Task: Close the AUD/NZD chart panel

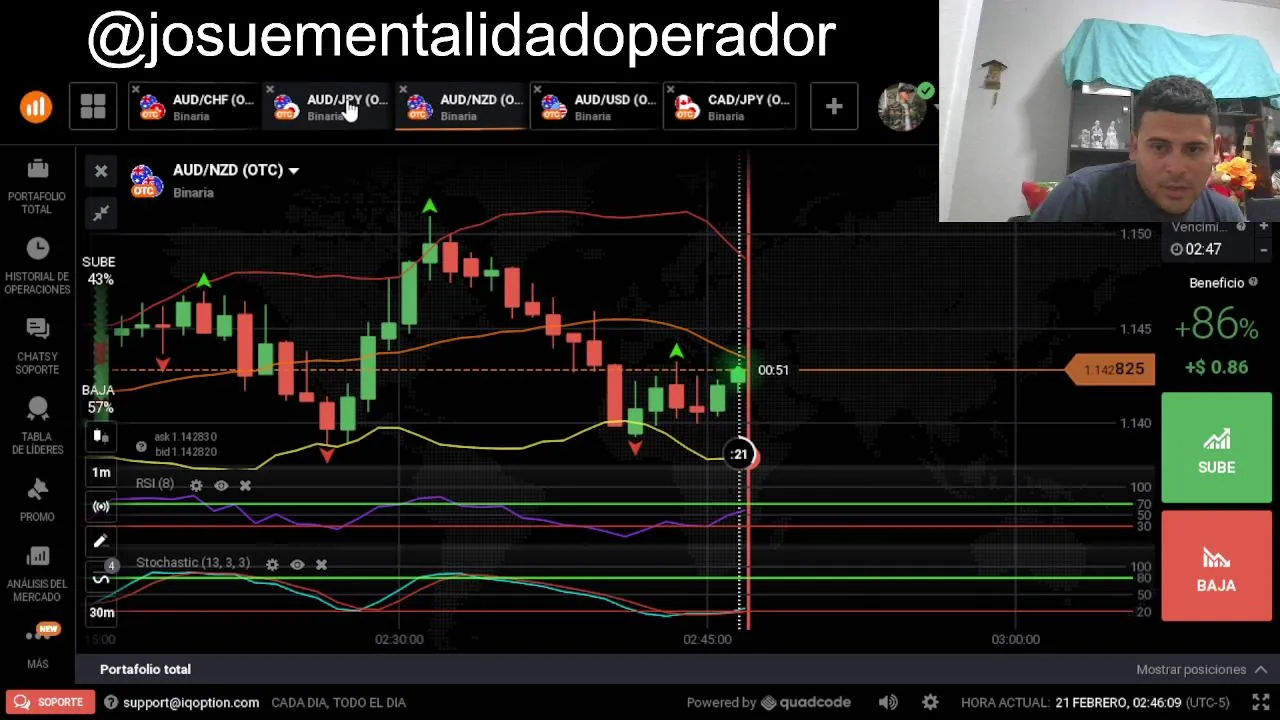Action: coord(101,171)
